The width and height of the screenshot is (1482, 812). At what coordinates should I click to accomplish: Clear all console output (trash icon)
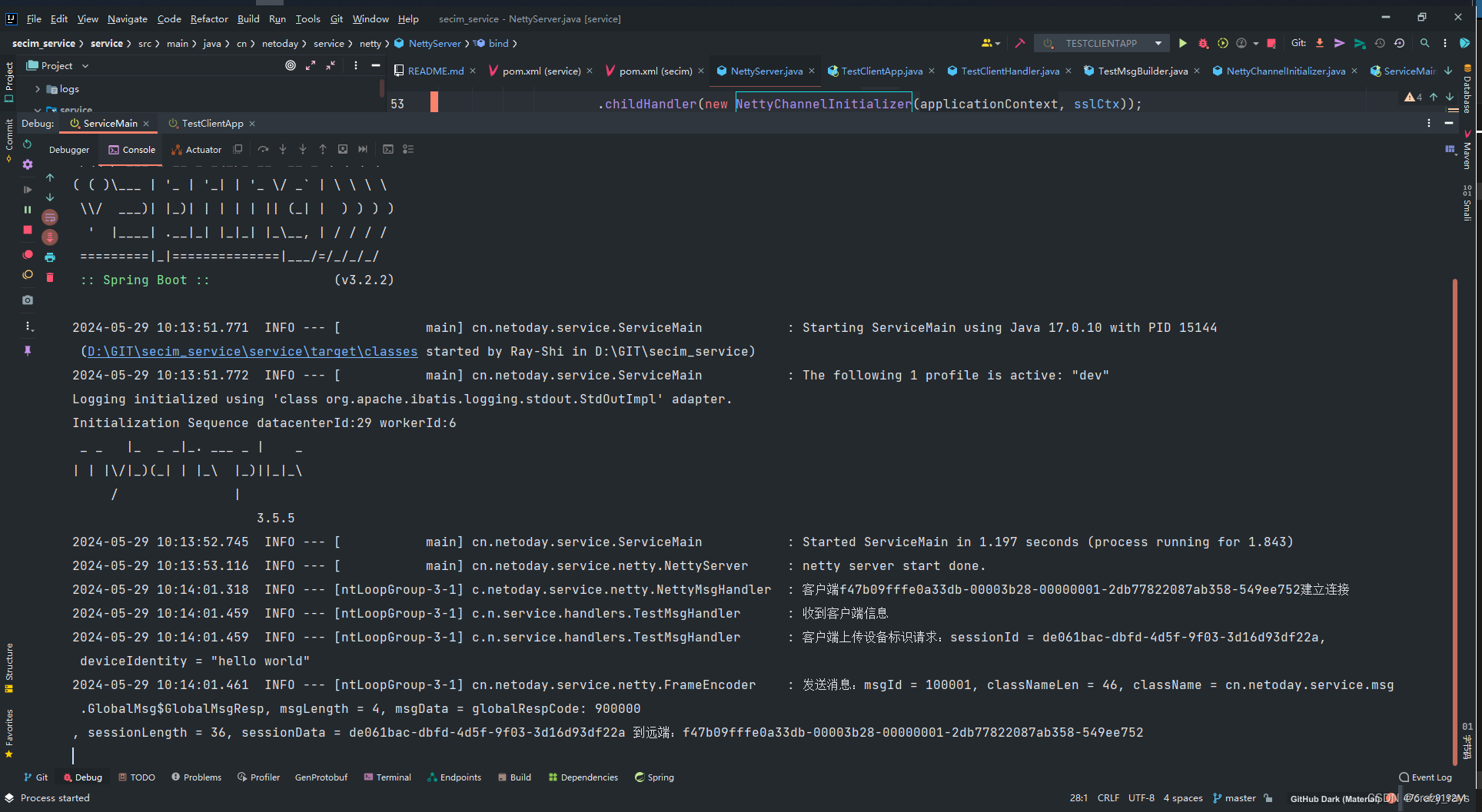[50, 277]
